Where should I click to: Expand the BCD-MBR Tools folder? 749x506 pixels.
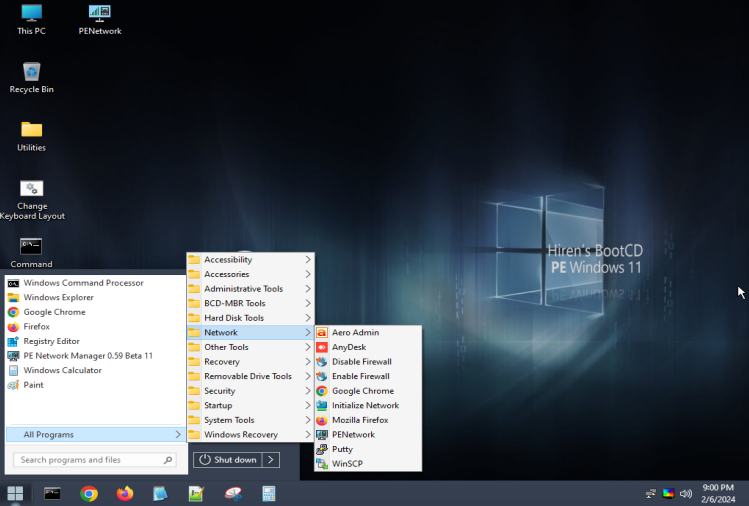click(x=250, y=303)
